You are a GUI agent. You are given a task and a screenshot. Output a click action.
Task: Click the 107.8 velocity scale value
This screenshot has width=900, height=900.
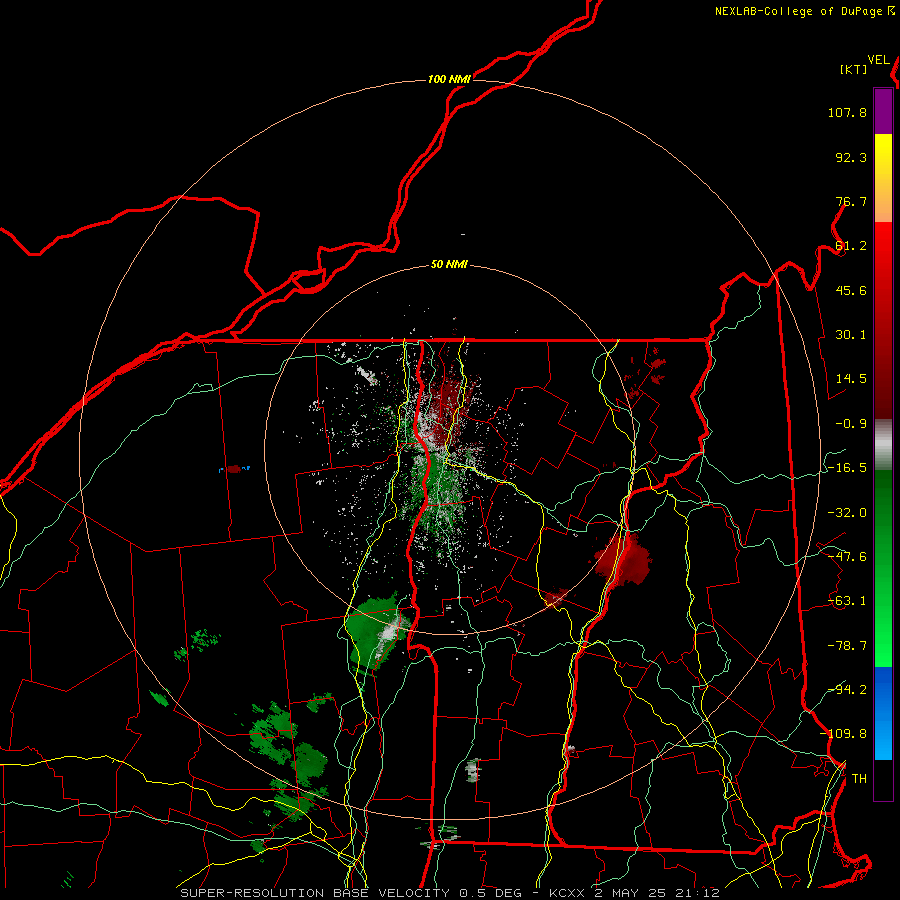pyautogui.click(x=847, y=112)
